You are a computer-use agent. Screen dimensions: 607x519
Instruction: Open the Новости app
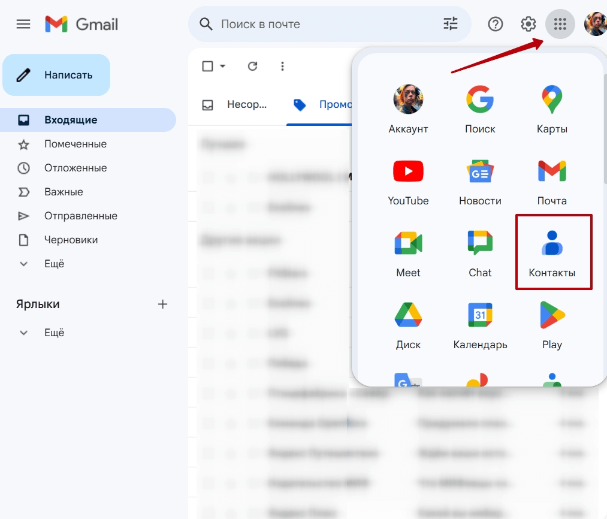[480, 182]
